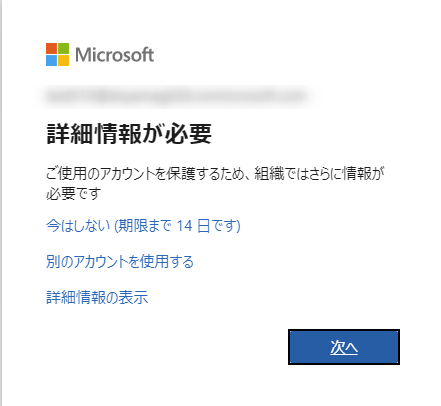Click the blue square in Microsoft logo
Screen dimensions: 441x406
52,60
